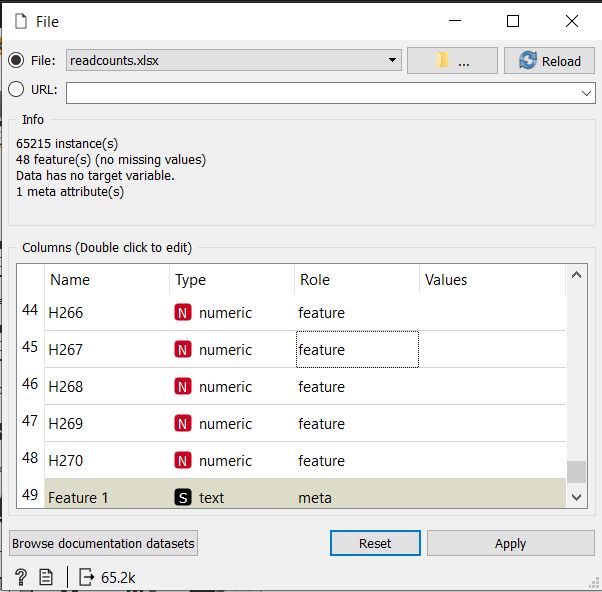602x592 pixels.
Task: Click the numeric type label of H267
Action: click(225, 350)
